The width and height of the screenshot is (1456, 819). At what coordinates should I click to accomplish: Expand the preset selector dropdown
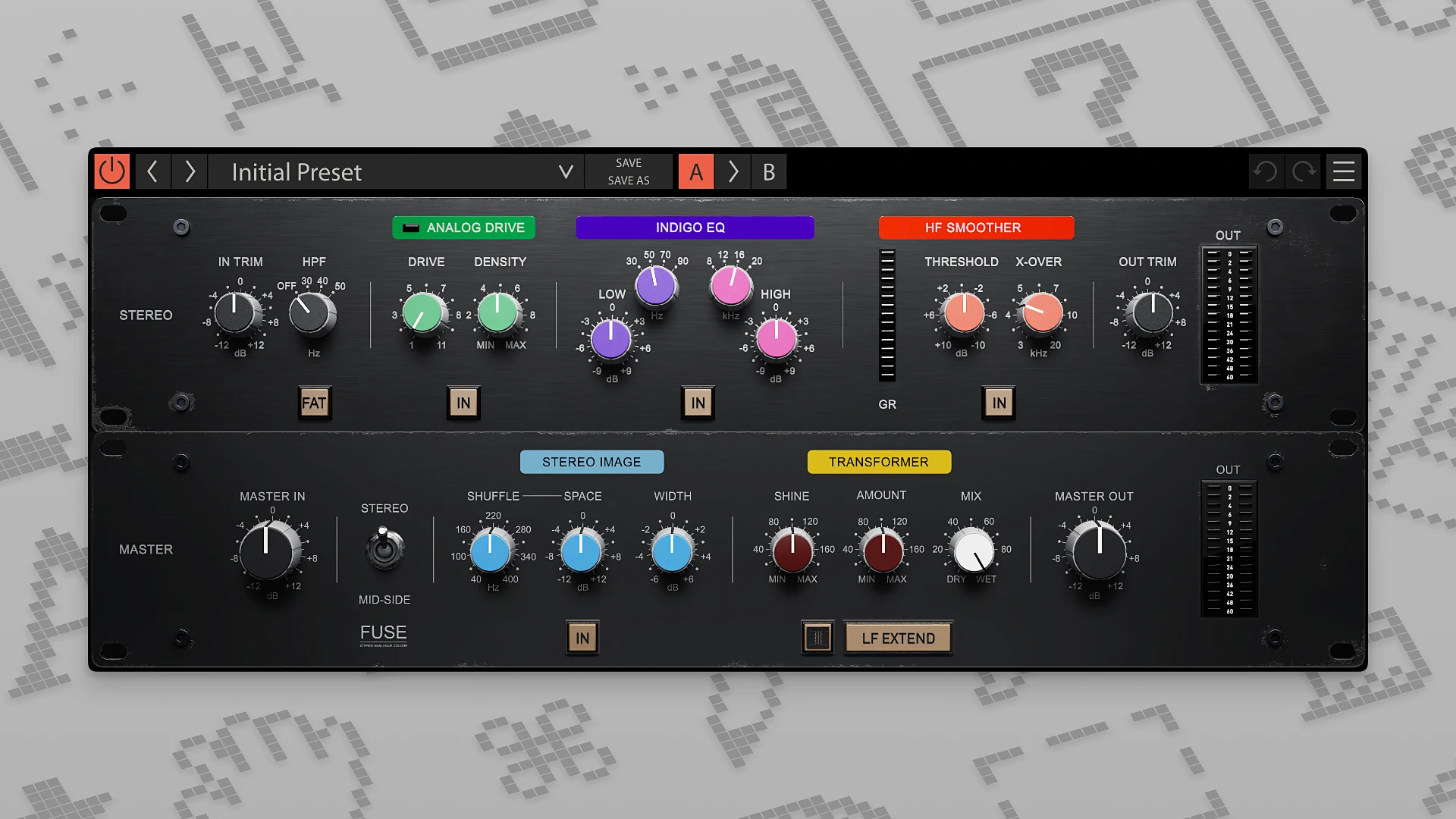tap(564, 171)
